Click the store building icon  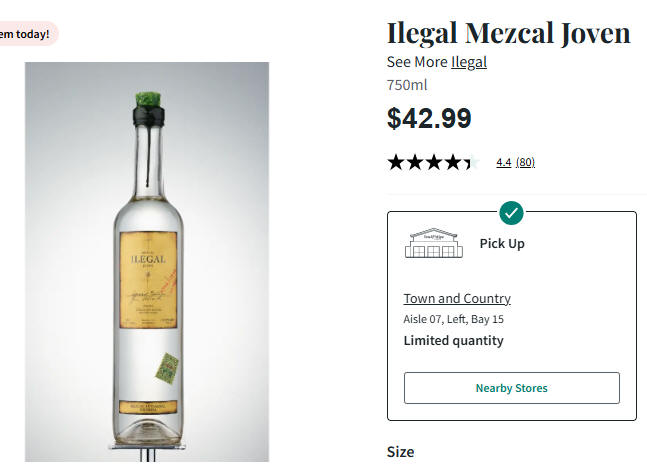tap(433, 243)
